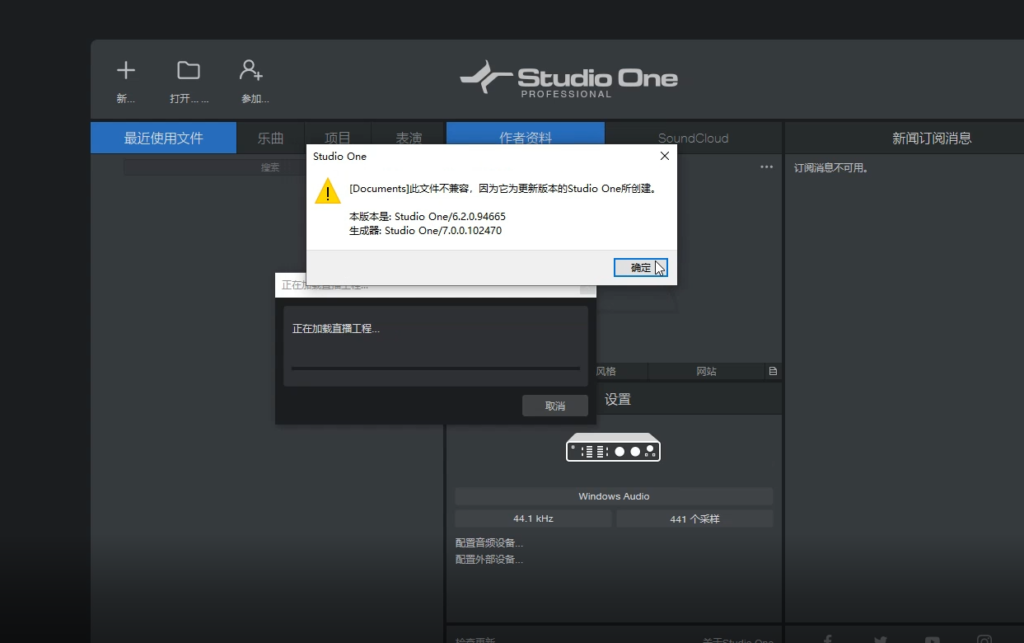Join a session via the person-plus icon

251,70
